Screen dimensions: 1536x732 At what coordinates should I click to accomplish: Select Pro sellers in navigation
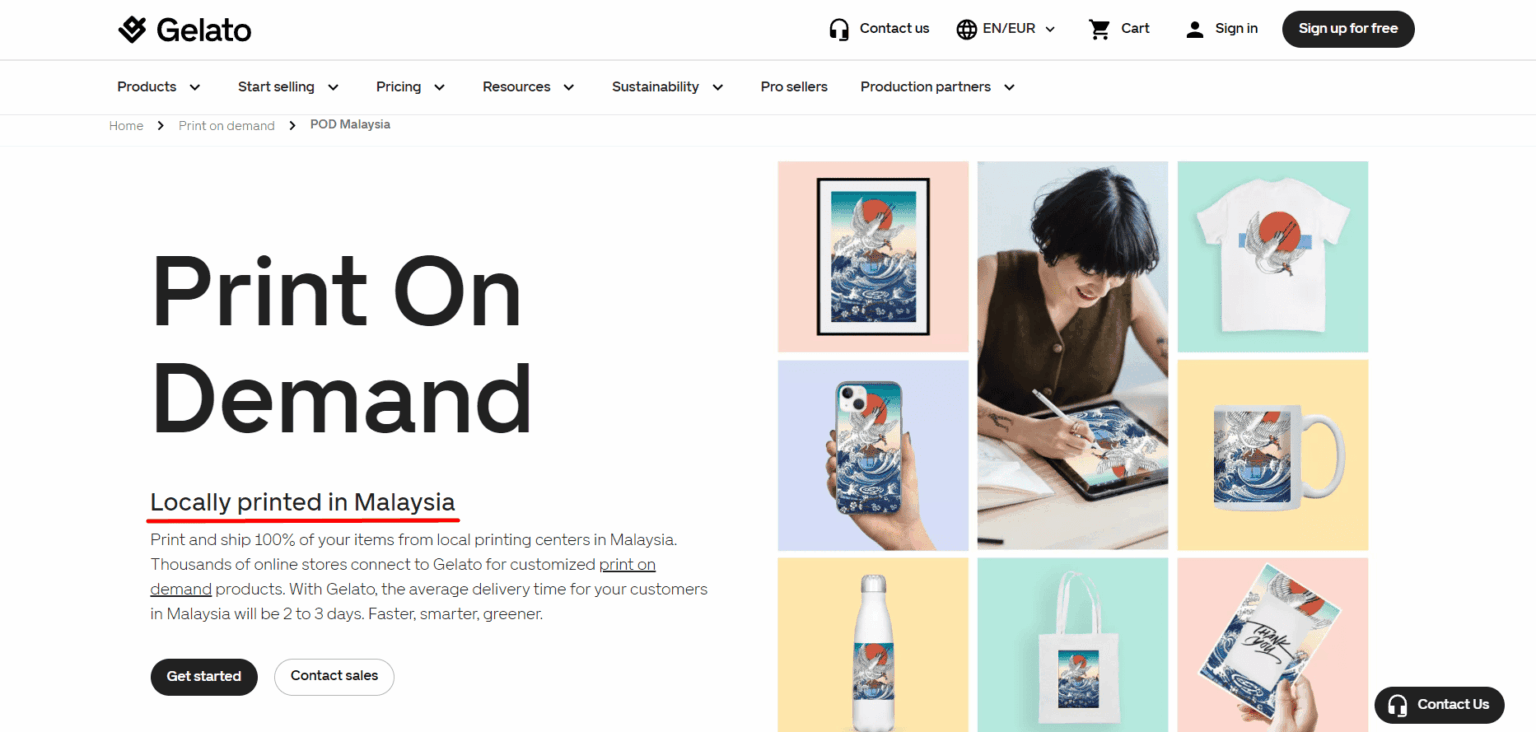(794, 87)
